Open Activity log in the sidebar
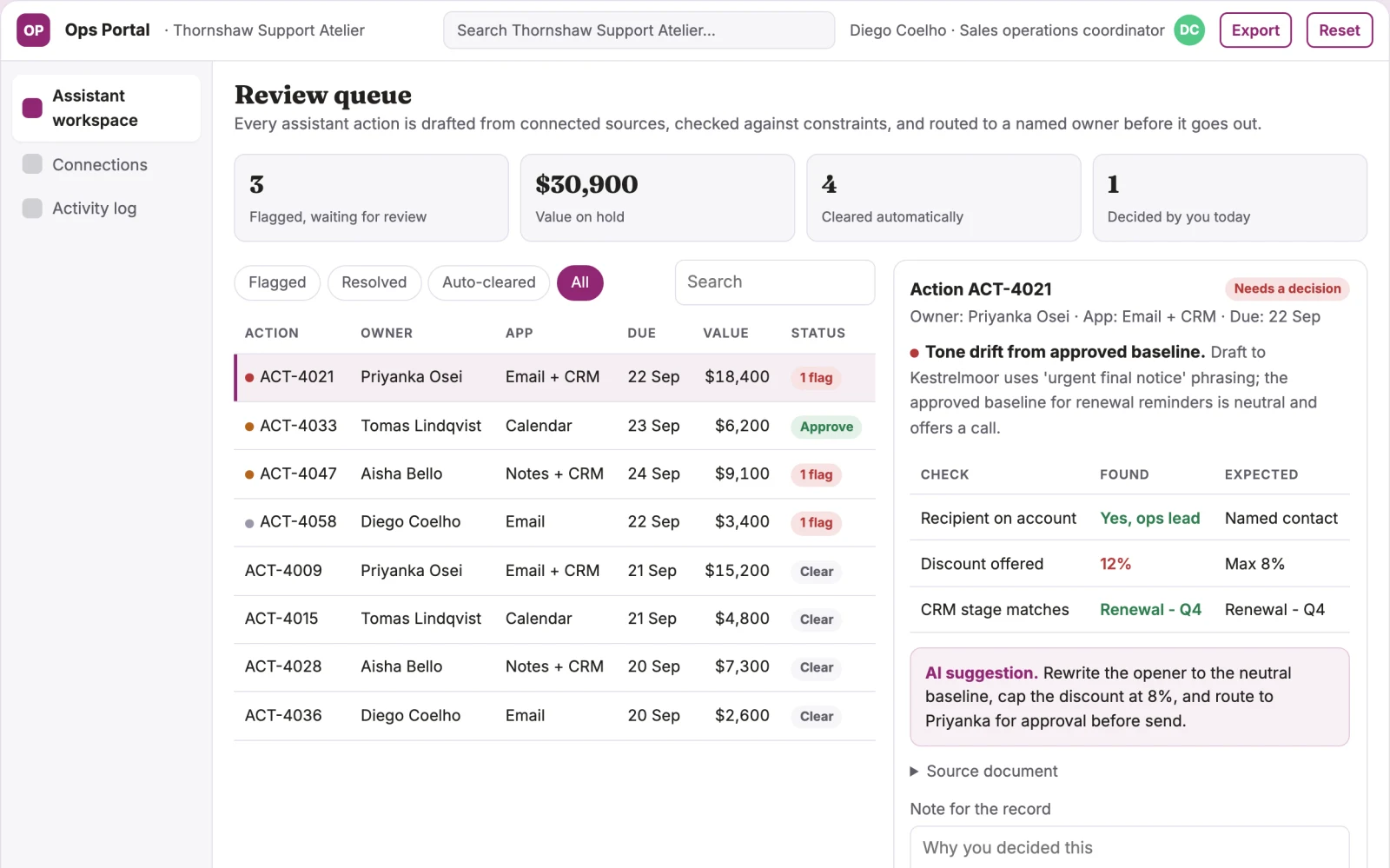The height and width of the screenshot is (868, 1390). 107,209
